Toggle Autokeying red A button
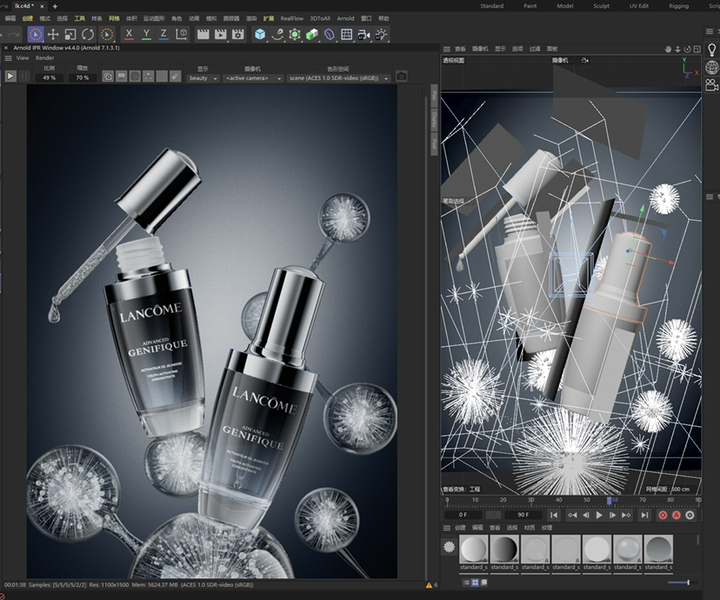The height and width of the screenshot is (600, 720). point(676,515)
